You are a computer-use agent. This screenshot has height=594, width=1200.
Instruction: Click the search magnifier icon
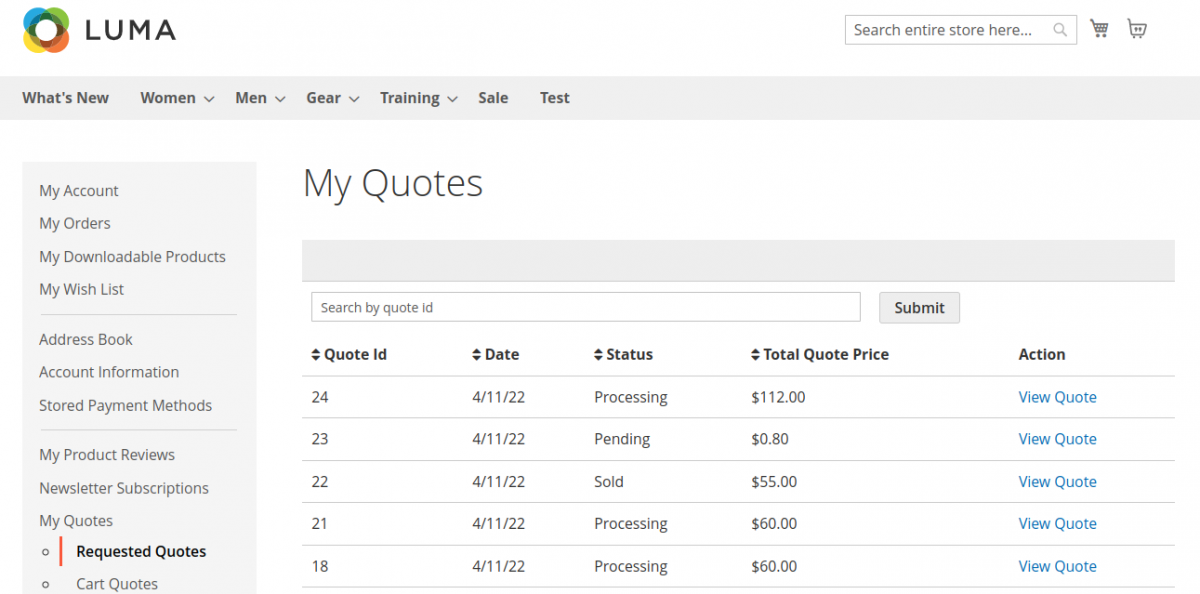point(1059,30)
